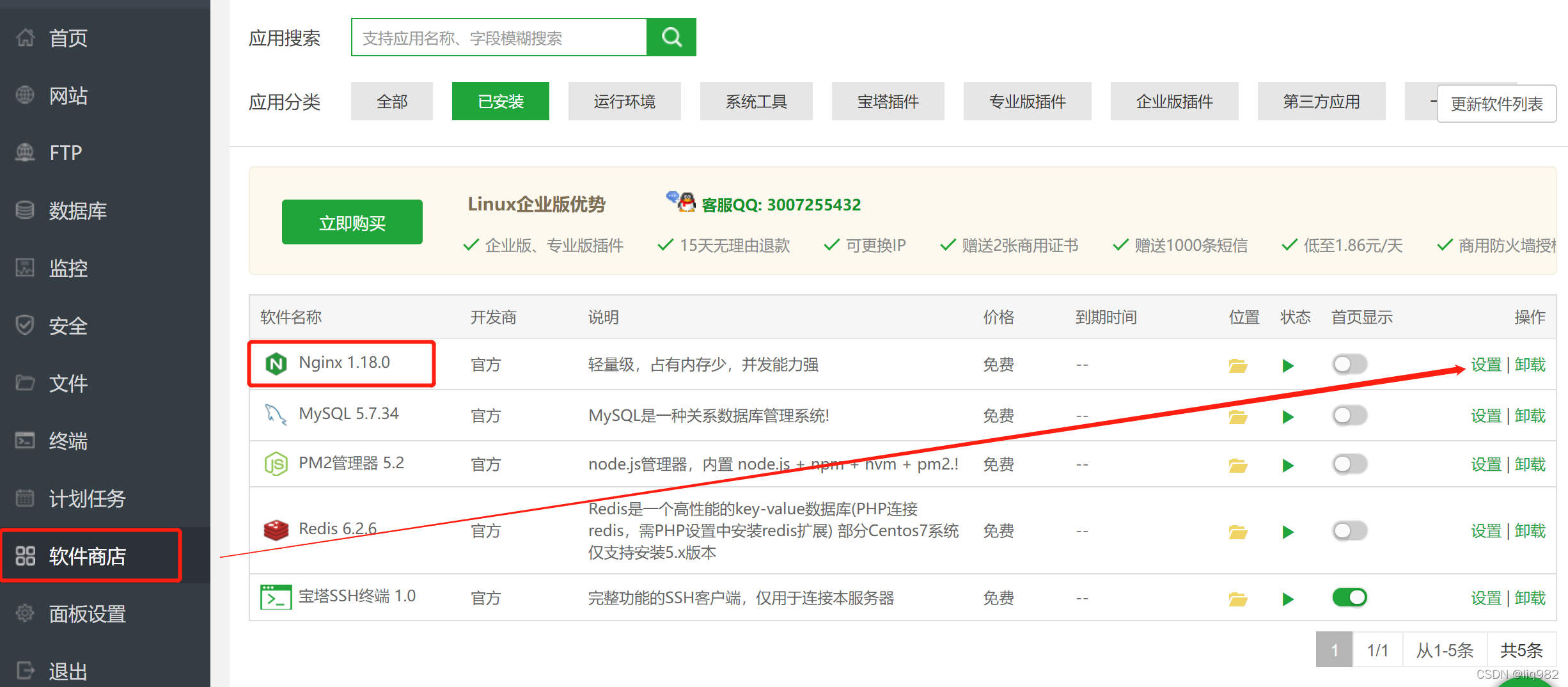Click 宝塔SSH终端 status play icon

[1288, 599]
